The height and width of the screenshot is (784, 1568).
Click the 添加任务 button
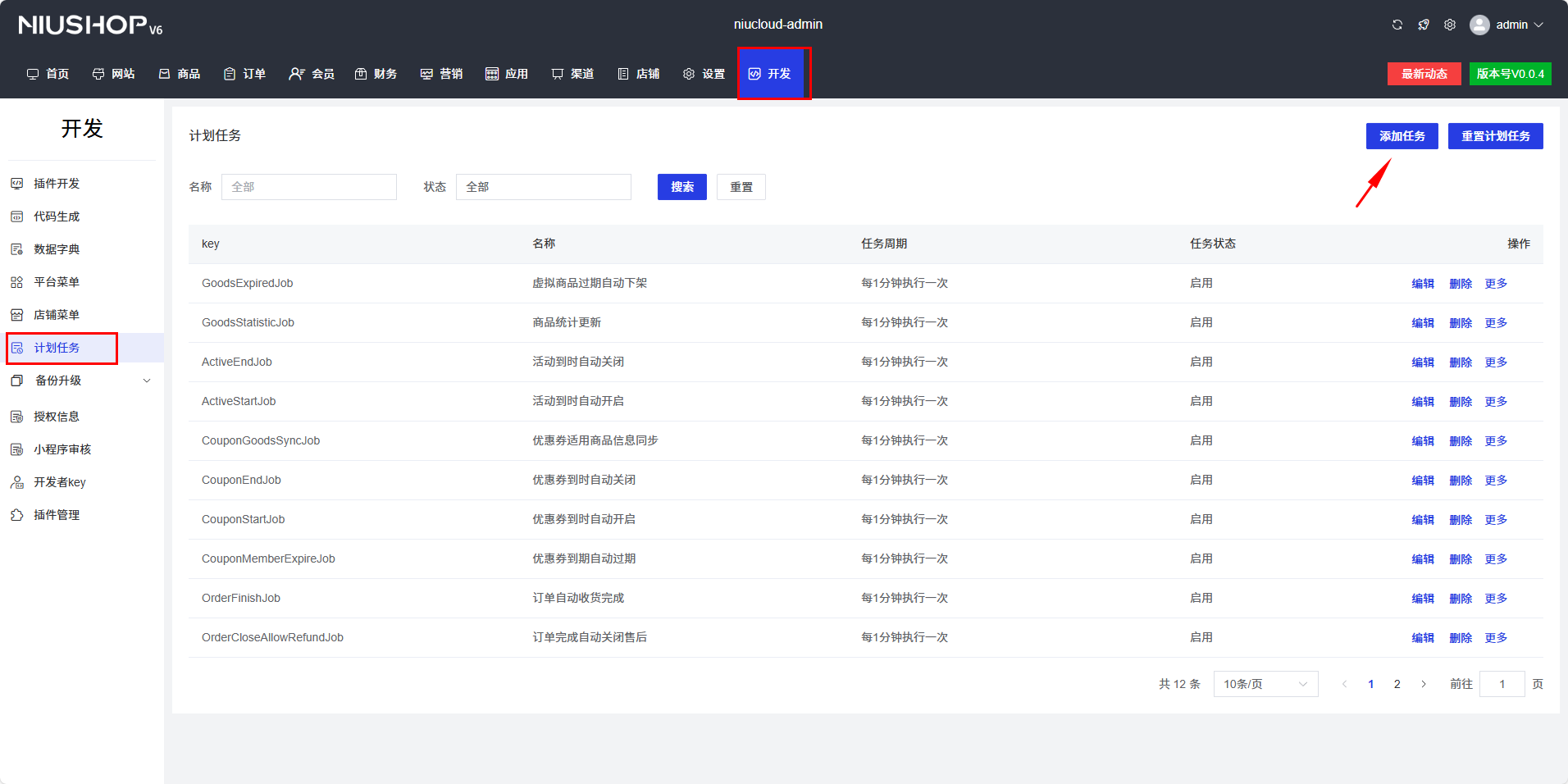click(1402, 136)
